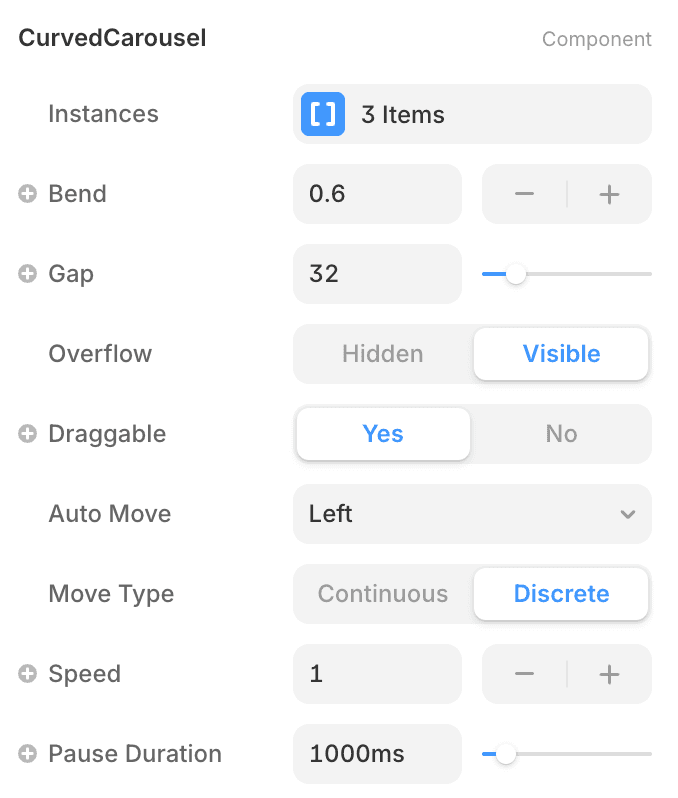
Task: Set Draggable to No
Action: (x=561, y=434)
